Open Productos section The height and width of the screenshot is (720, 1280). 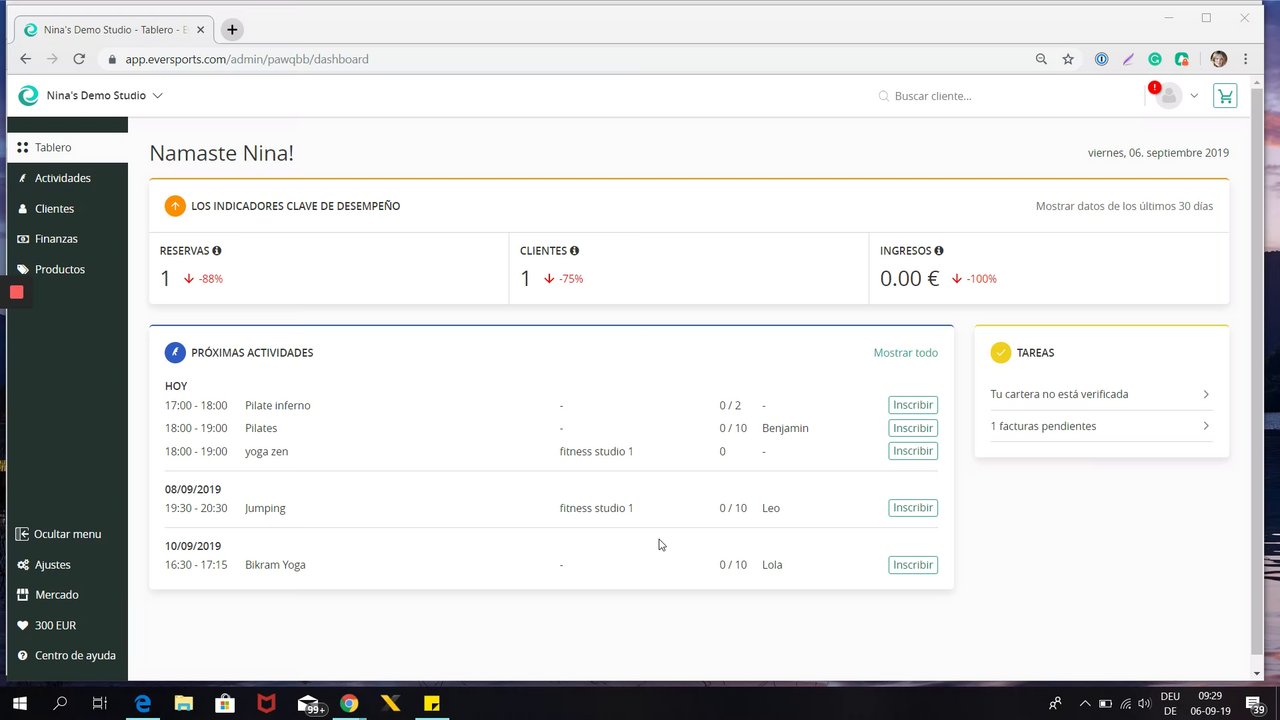67,269
